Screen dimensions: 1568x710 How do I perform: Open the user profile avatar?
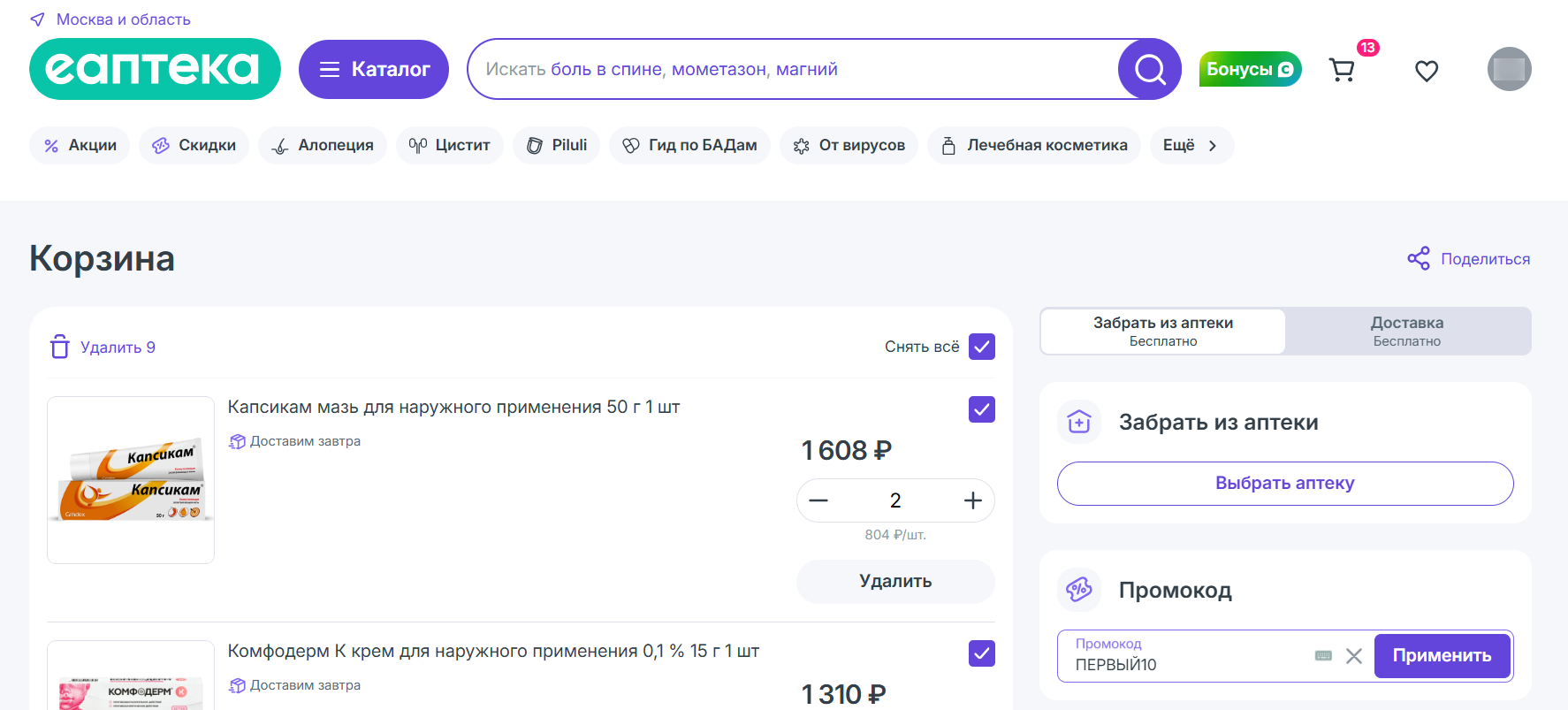(x=1509, y=69)
